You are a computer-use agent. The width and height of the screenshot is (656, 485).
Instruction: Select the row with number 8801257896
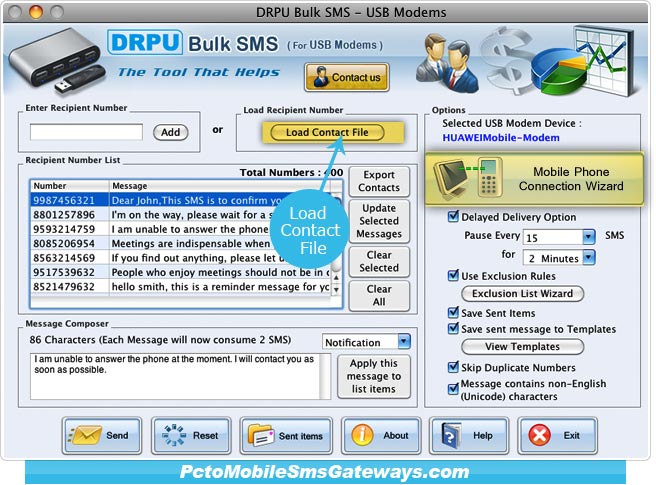pos(180,215)
